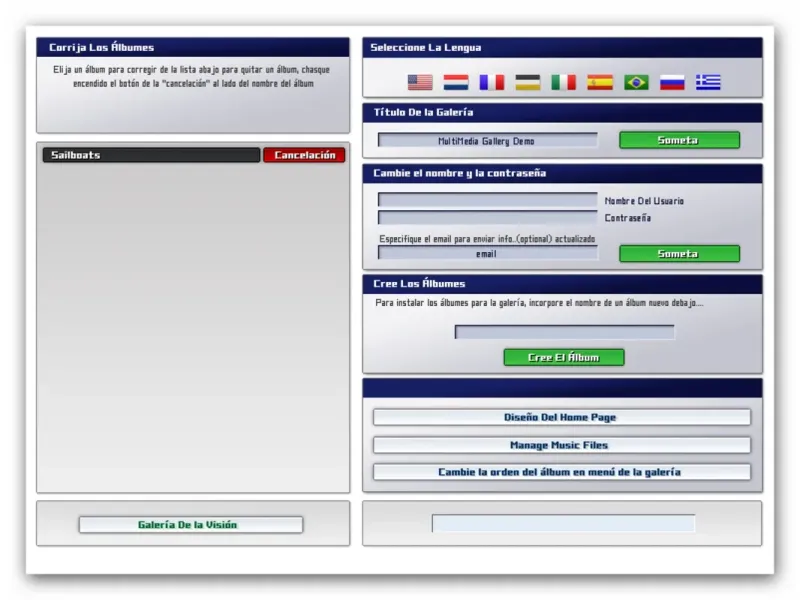This screenshot has height=600, width=800.
Task: Click Cambie el nombre y la contraseña header
Action: (x=563, y=173)
